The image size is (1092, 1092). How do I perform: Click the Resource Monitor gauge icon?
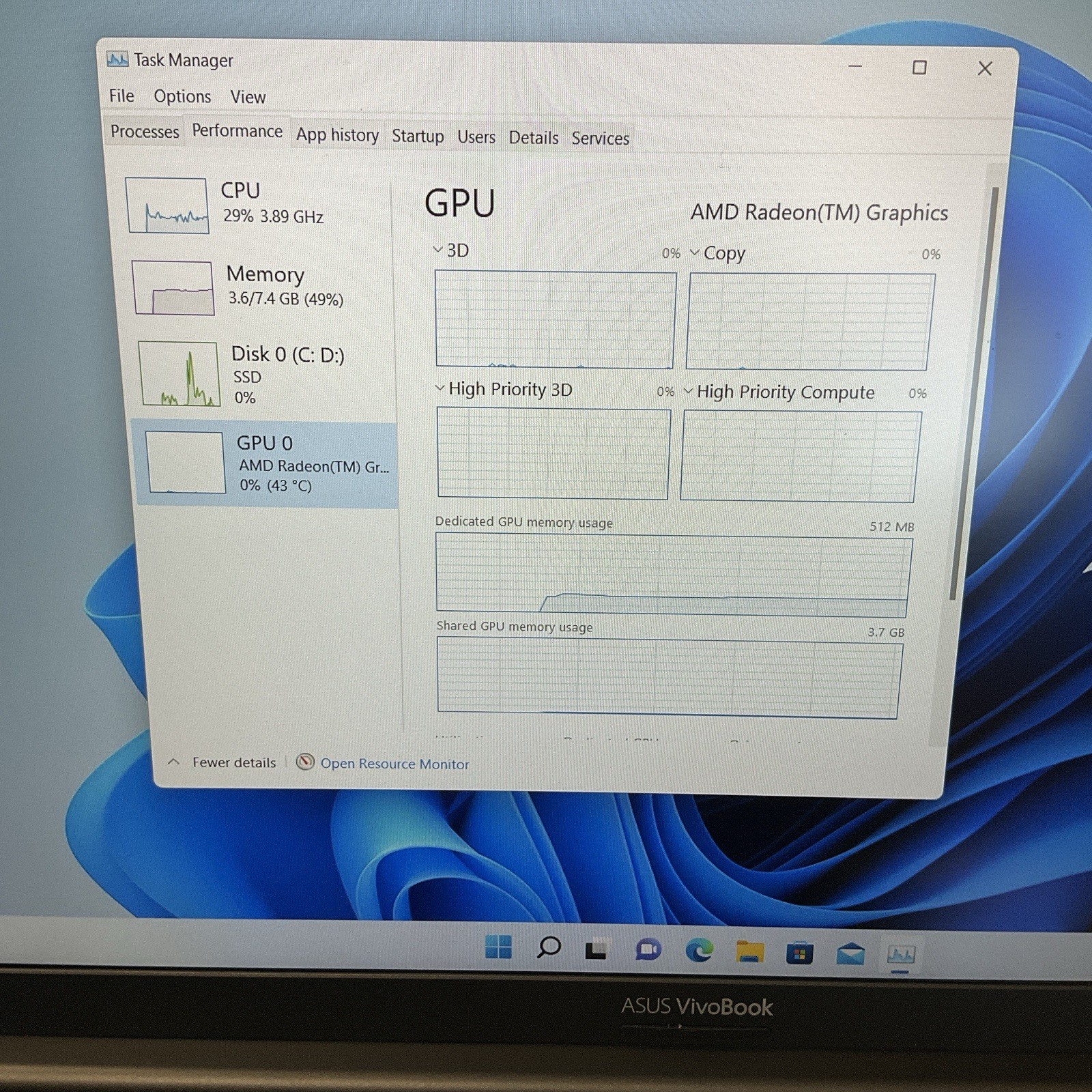click(x=305, y=762)
